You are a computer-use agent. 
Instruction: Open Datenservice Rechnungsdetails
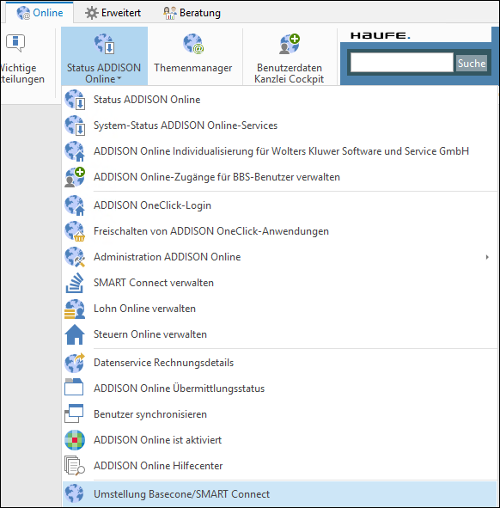click(x=280, y=362)
